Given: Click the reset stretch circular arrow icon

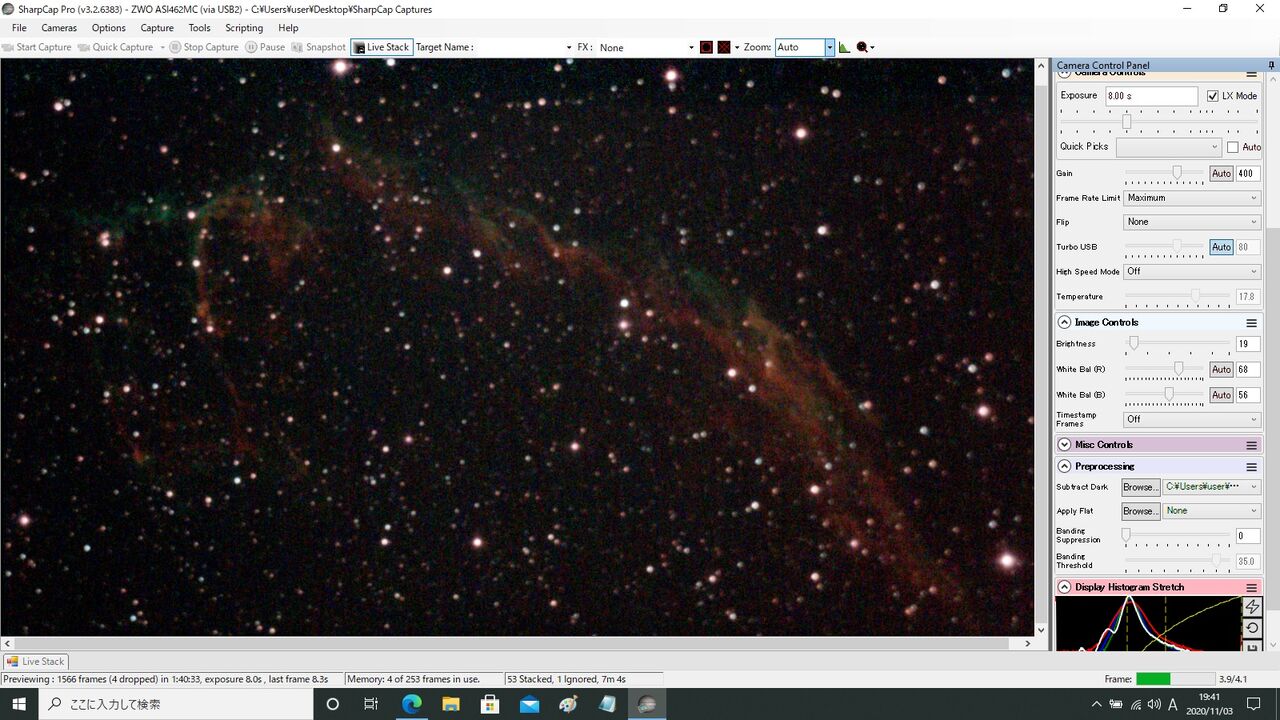Looking at the screenshot, I should point(1251,628).
